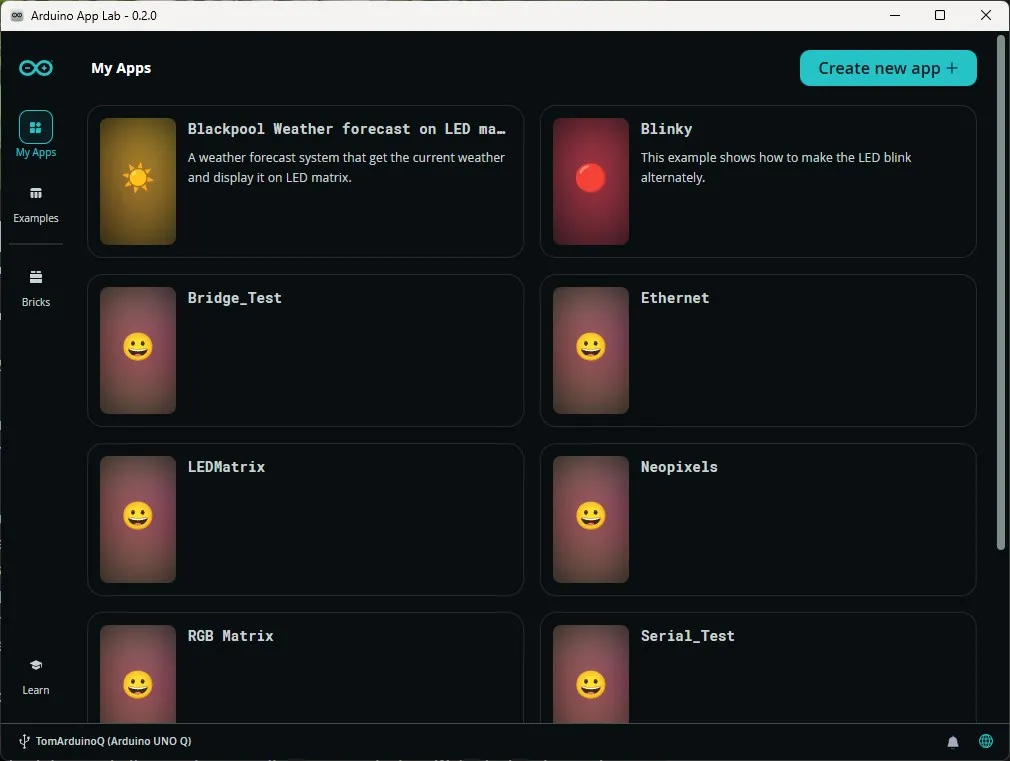Image resolution: width=1010 pixels, height=761 pixels.
Task: Click the Create new app button
Action: tap(888, 68)
